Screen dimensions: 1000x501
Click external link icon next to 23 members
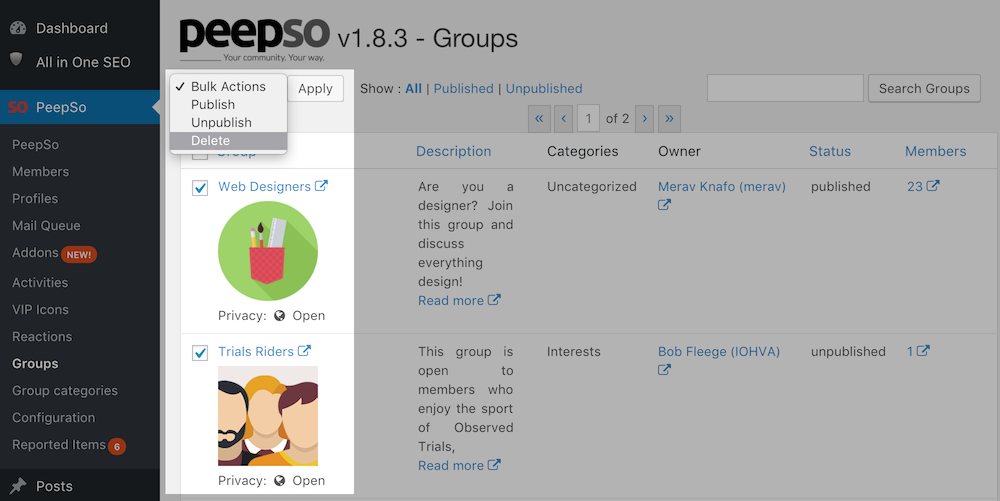[933, 185]
